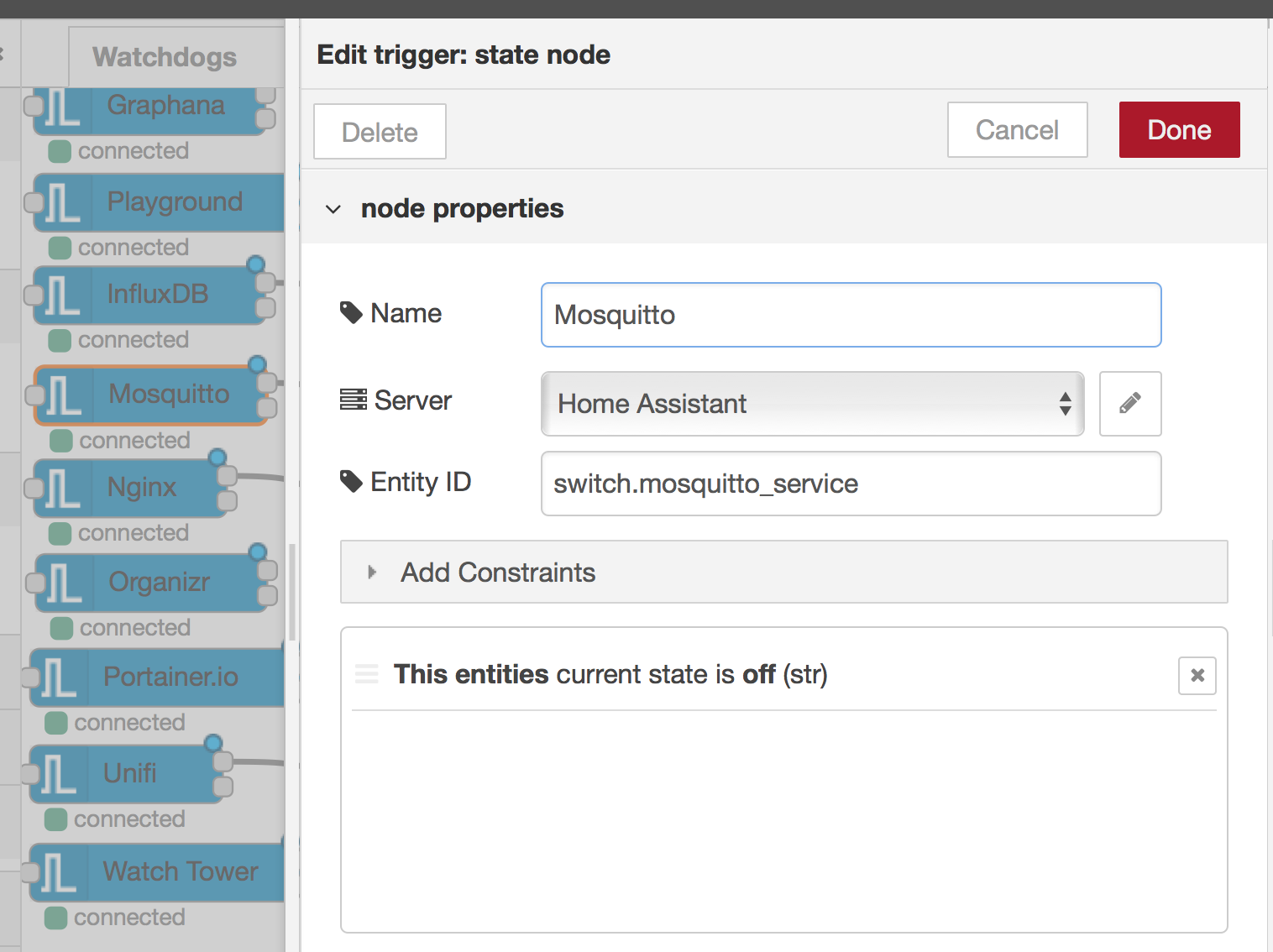Image resolution: width=1273 pixels, height=952 pixels.
Task: Select the Graphana trigger node
Action: coord(165,106)
